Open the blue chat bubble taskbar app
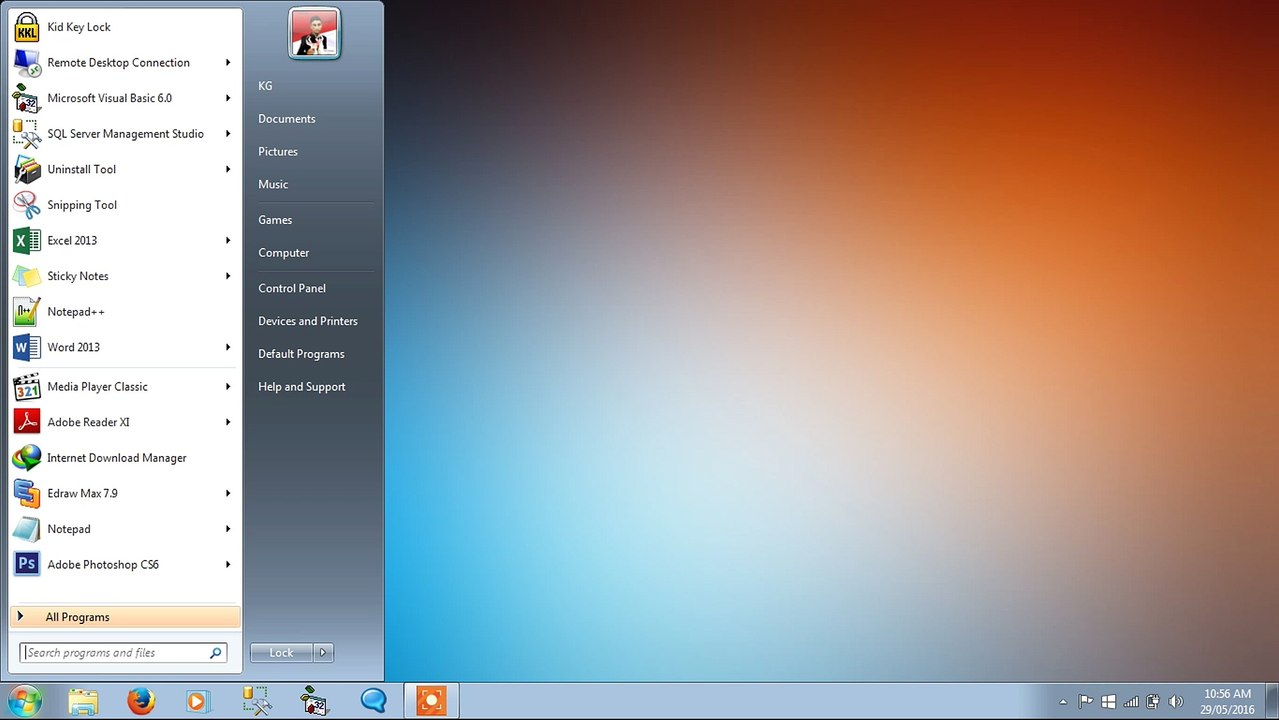 click(373, 701)
